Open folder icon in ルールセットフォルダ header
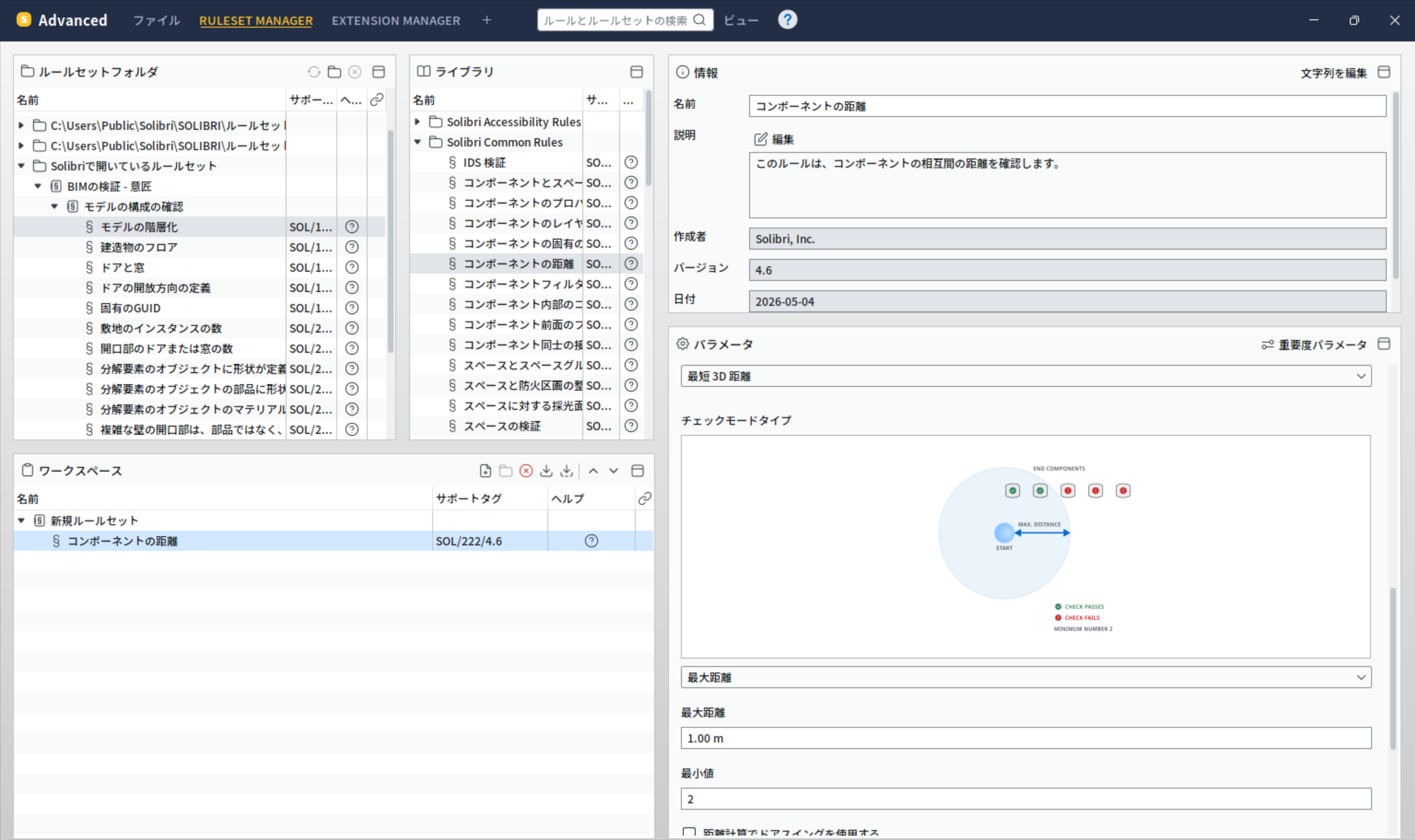This screenshot has height=840, width=1415. (335, 72)
